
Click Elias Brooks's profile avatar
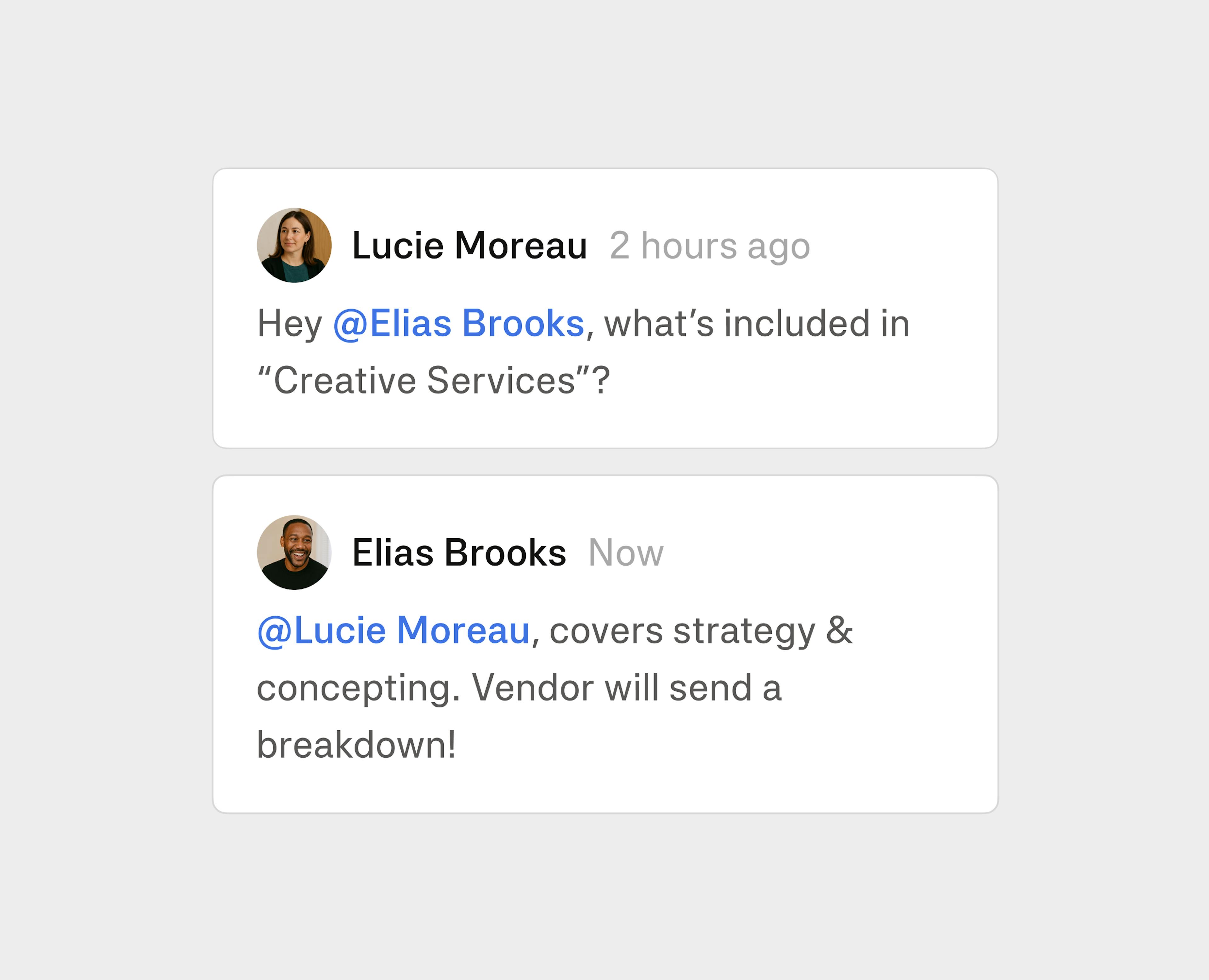click(294, 552)
